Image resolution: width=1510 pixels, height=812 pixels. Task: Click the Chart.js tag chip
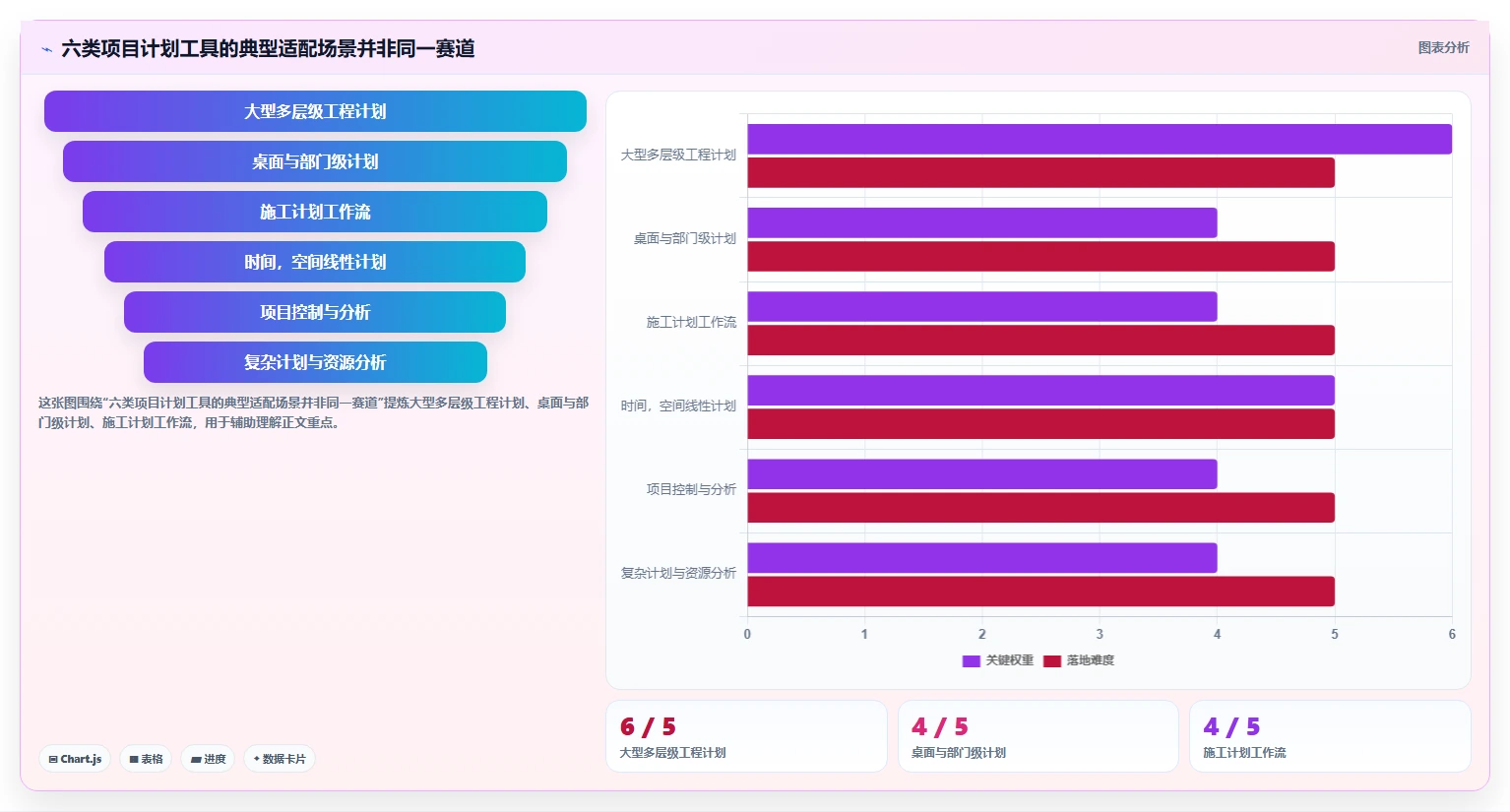[75, 759]
